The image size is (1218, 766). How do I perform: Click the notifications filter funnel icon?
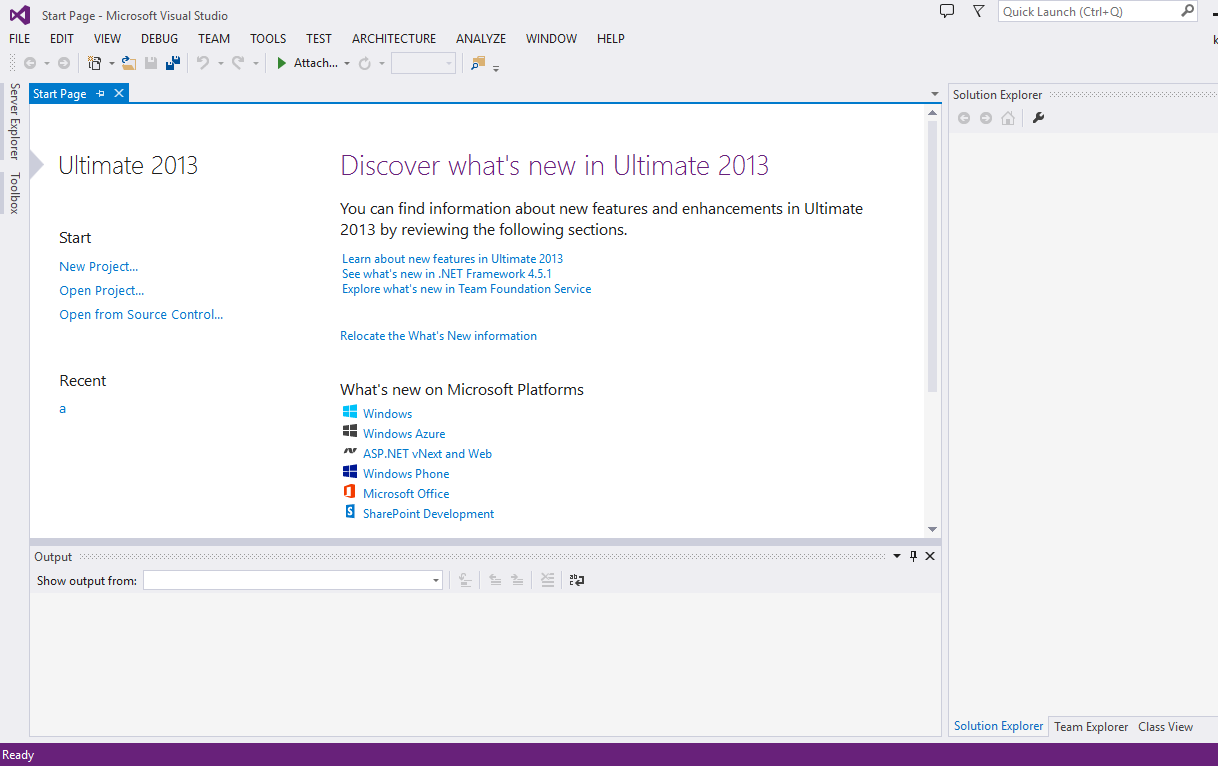click(x=979, y=11)
